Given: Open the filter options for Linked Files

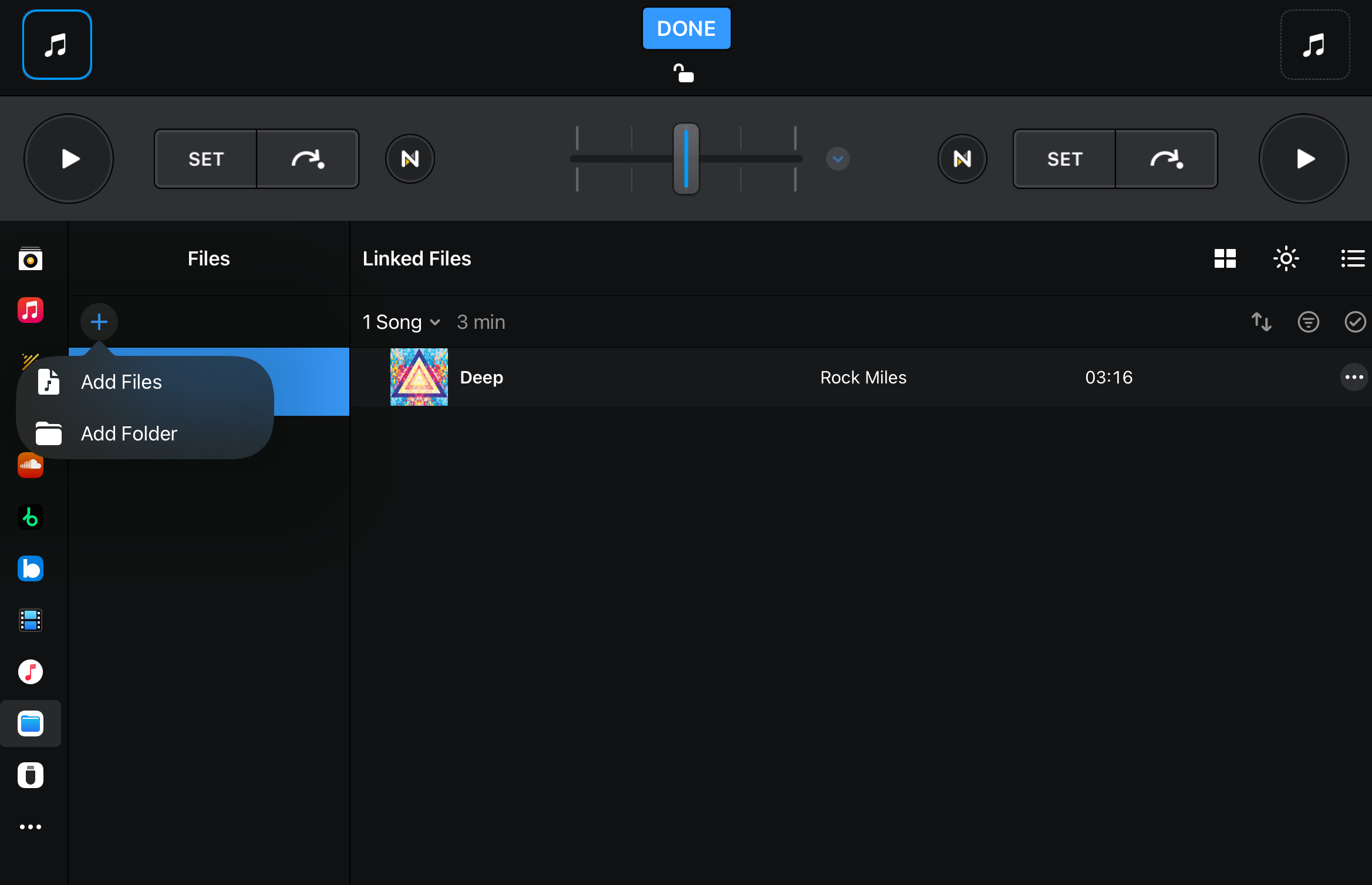Looking at the screenshot, I should pyautogui.click(x=1309, y=322).
